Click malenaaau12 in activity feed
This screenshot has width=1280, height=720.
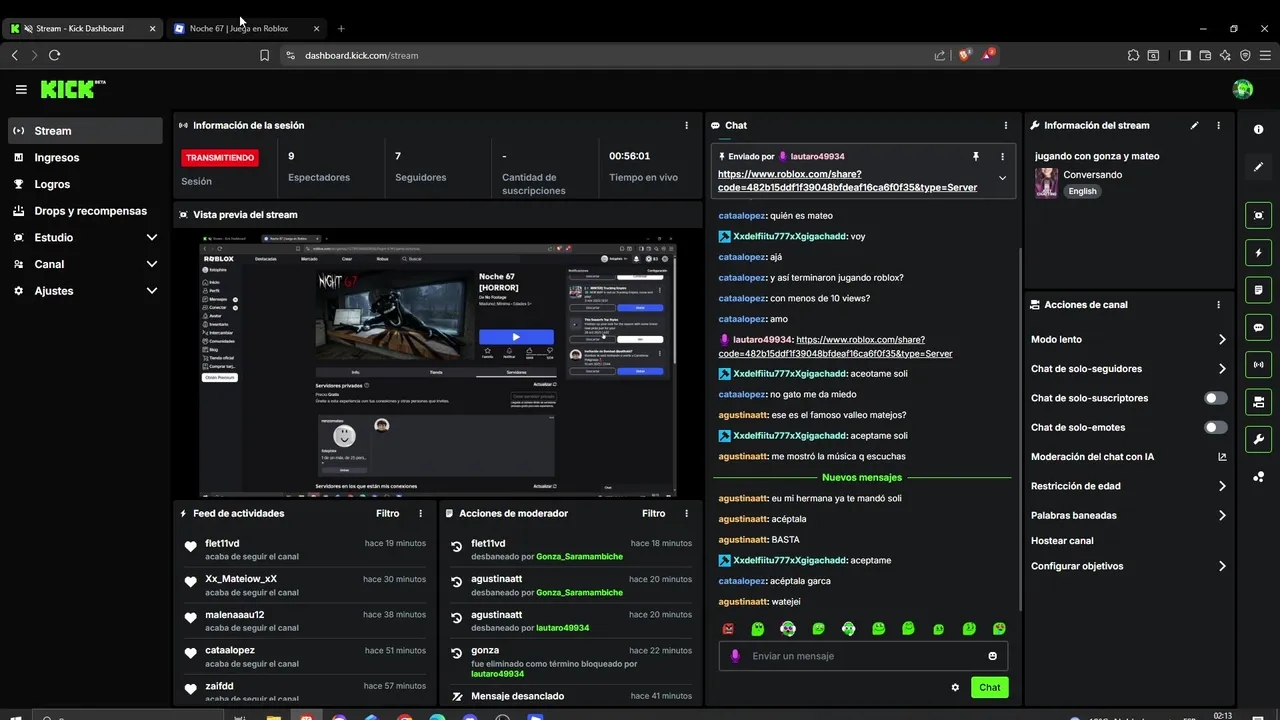click(235, 615)
